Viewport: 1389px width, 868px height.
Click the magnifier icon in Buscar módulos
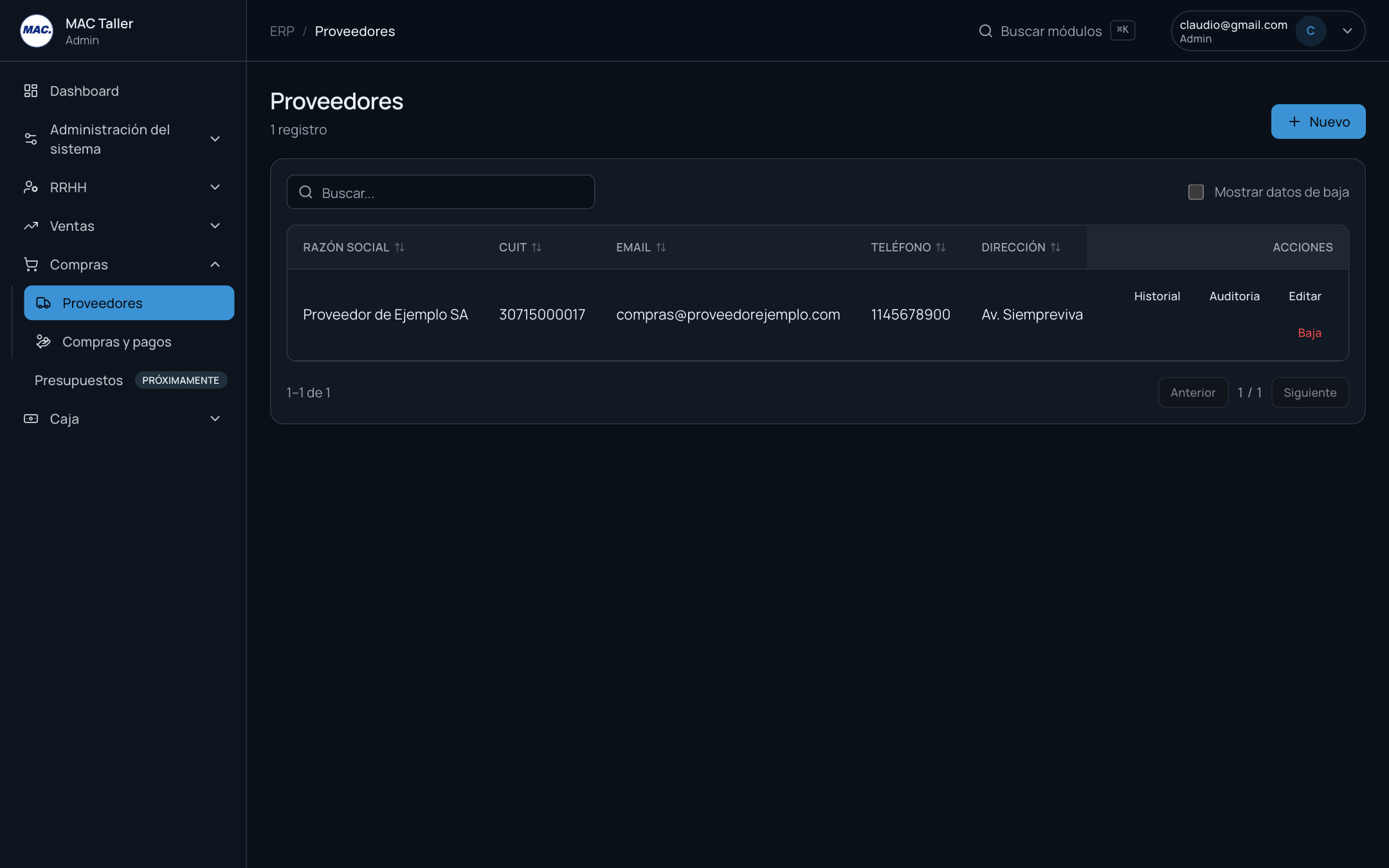point(985,31)
